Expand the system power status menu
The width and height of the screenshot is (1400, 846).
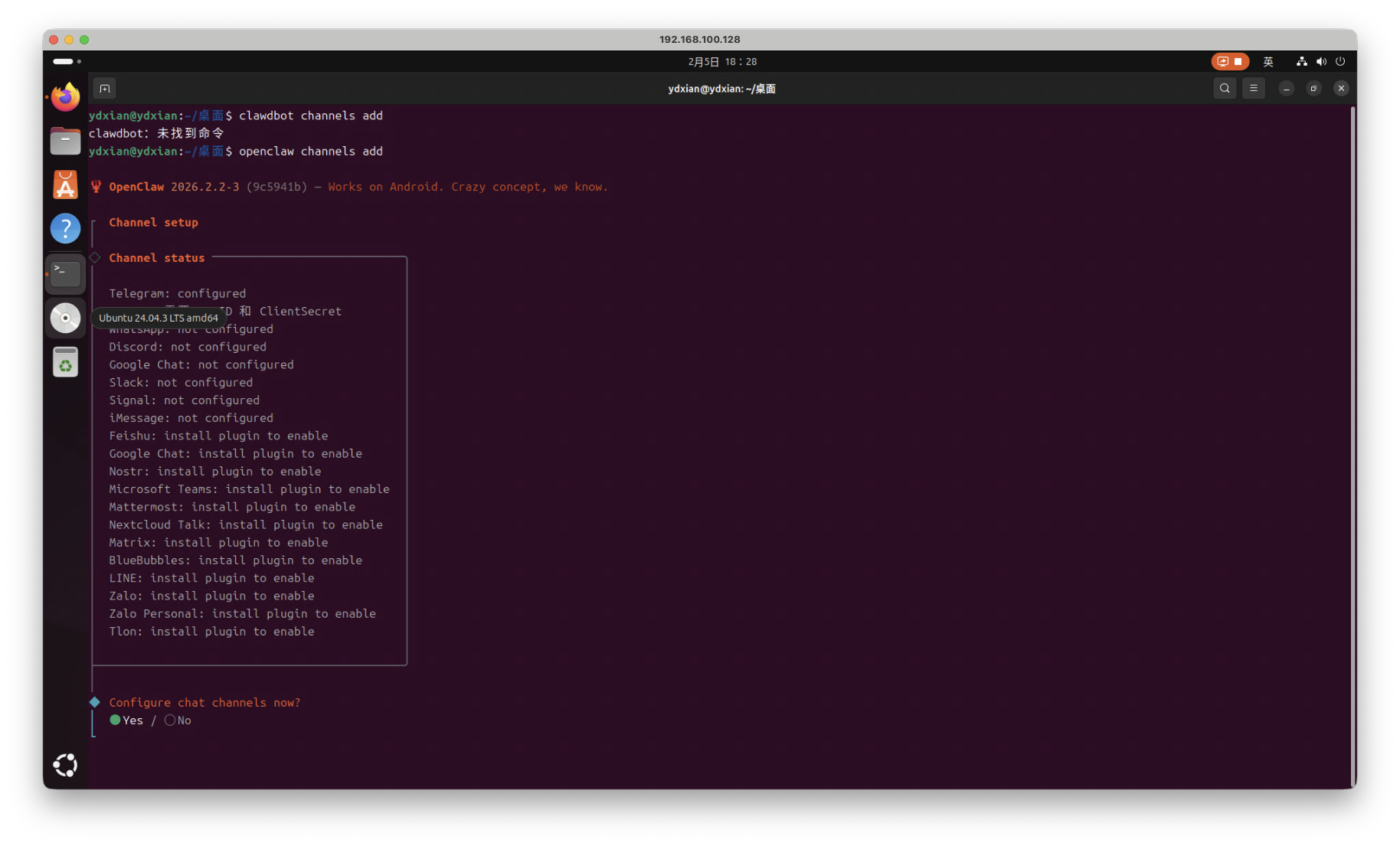coord(1340,61)
